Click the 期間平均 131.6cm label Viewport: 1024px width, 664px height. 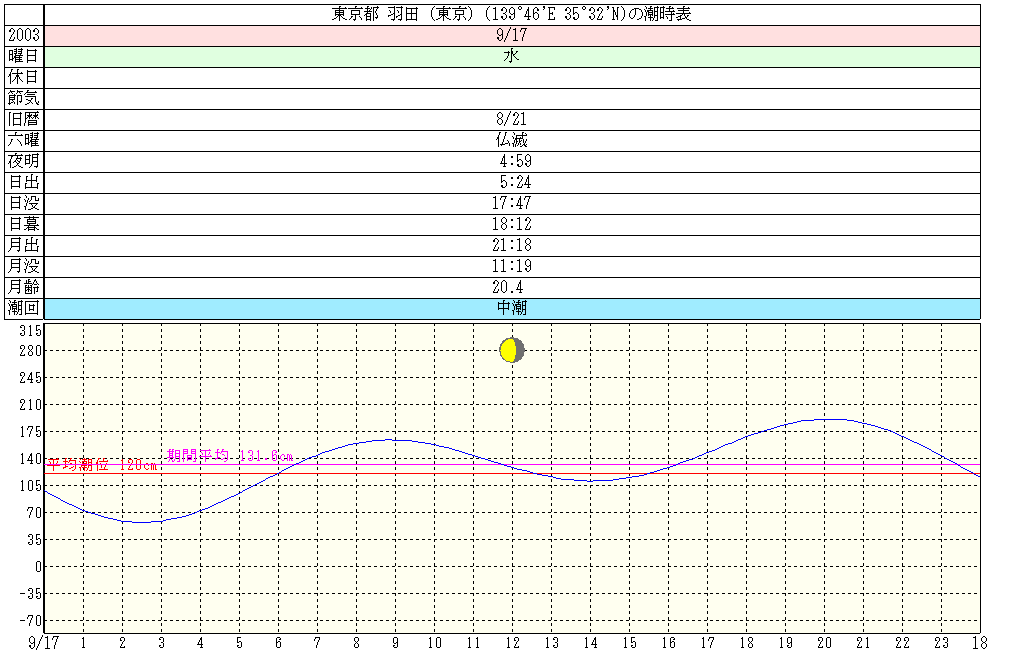(x=230, y=456)
